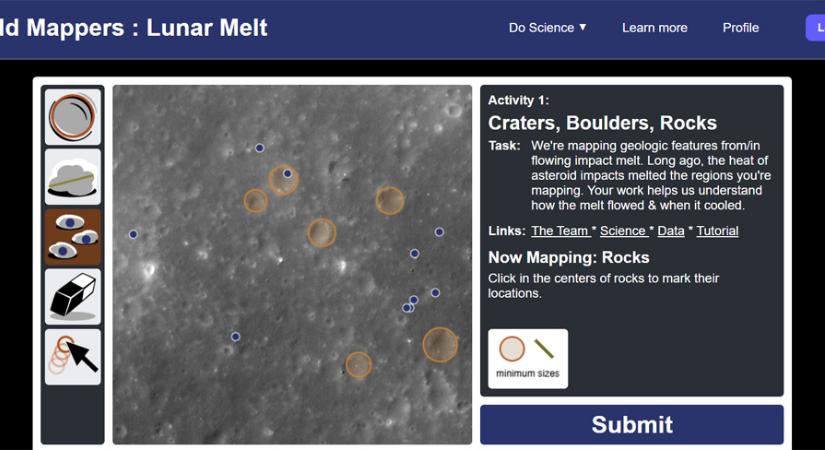
Task: Open the Data link
Action: tap(671, 231)
